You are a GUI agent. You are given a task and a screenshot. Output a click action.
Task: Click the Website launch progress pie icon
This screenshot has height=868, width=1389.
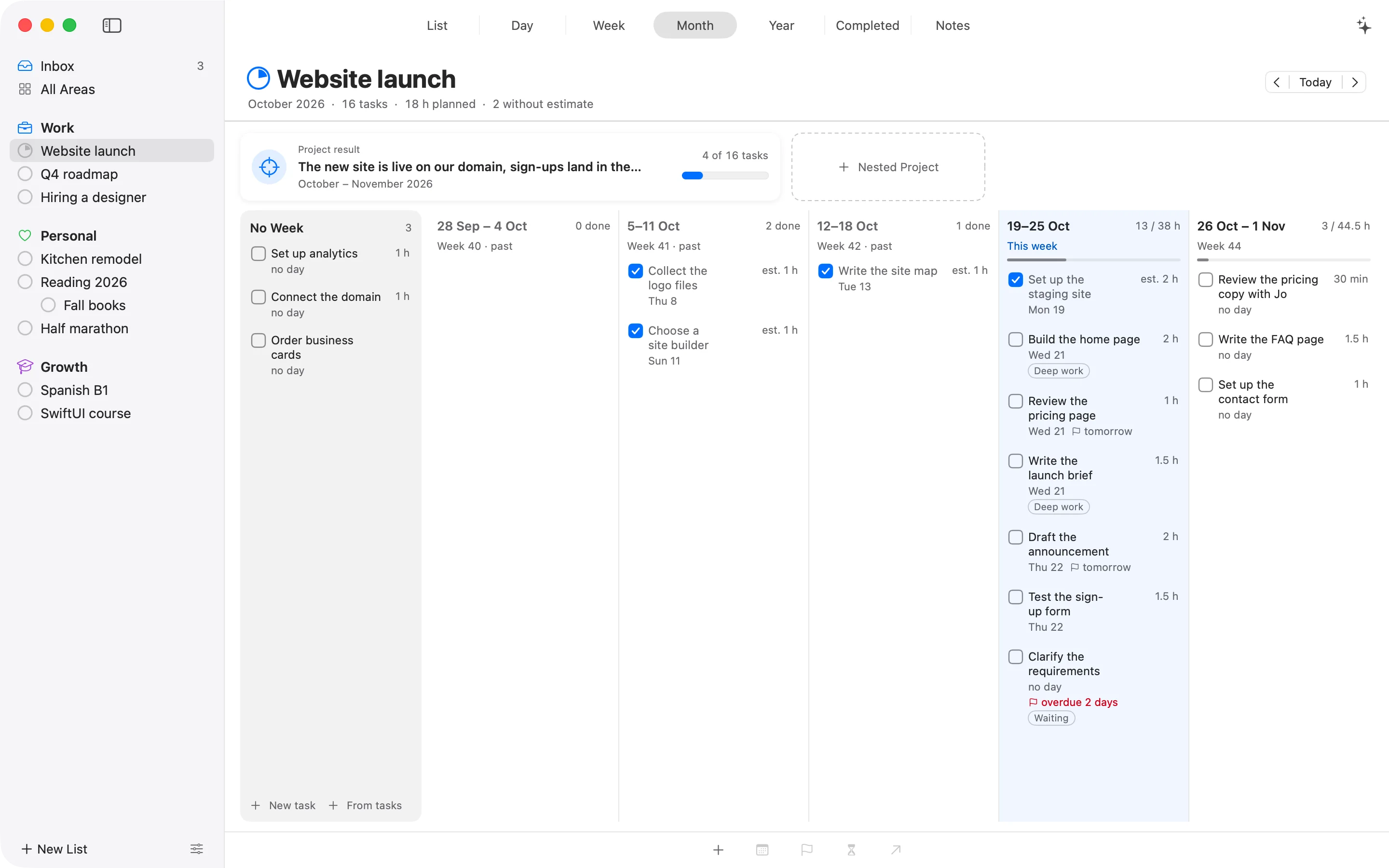pos(259,78)
